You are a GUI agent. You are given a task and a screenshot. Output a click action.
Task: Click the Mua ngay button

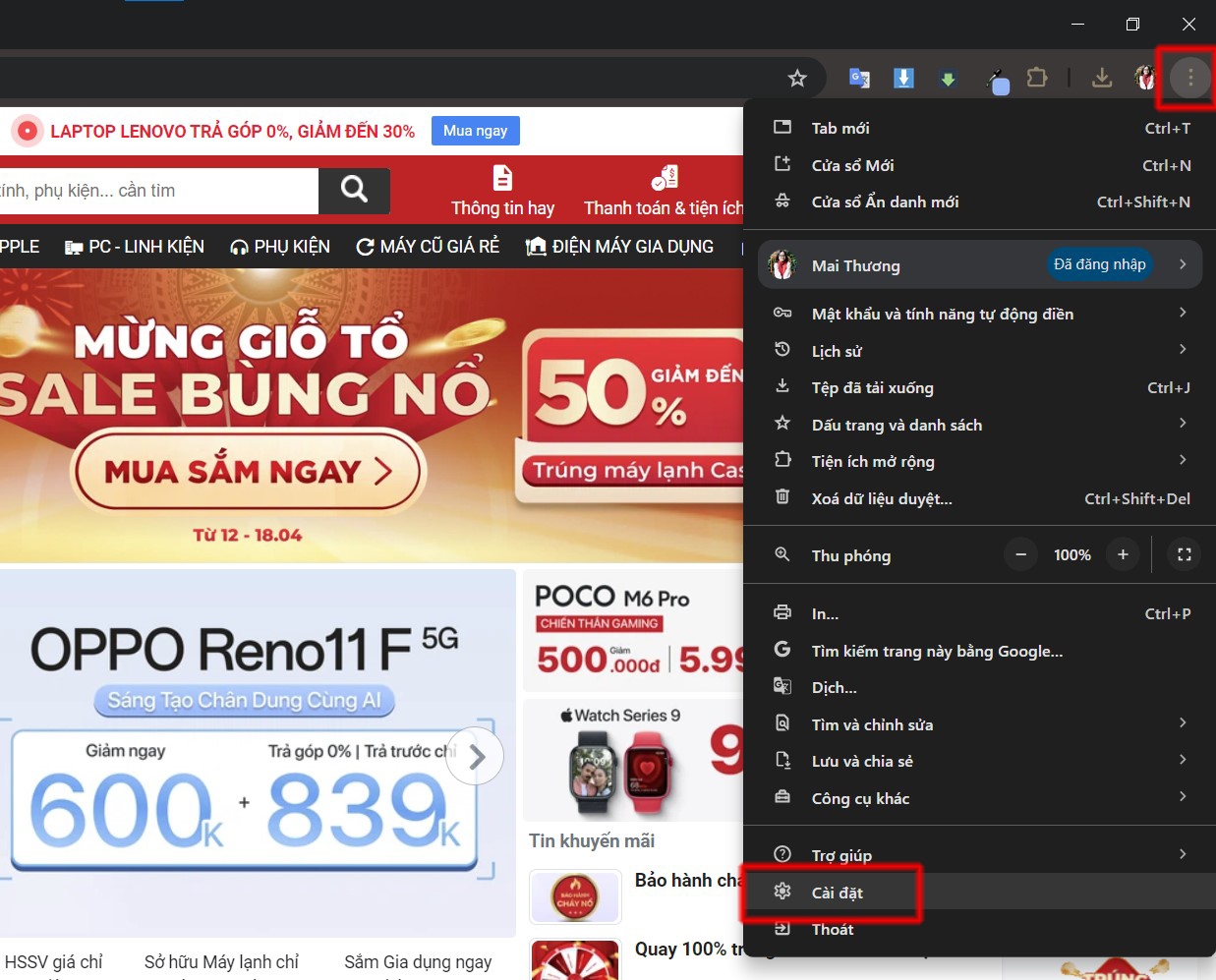(x=476, y=131)
